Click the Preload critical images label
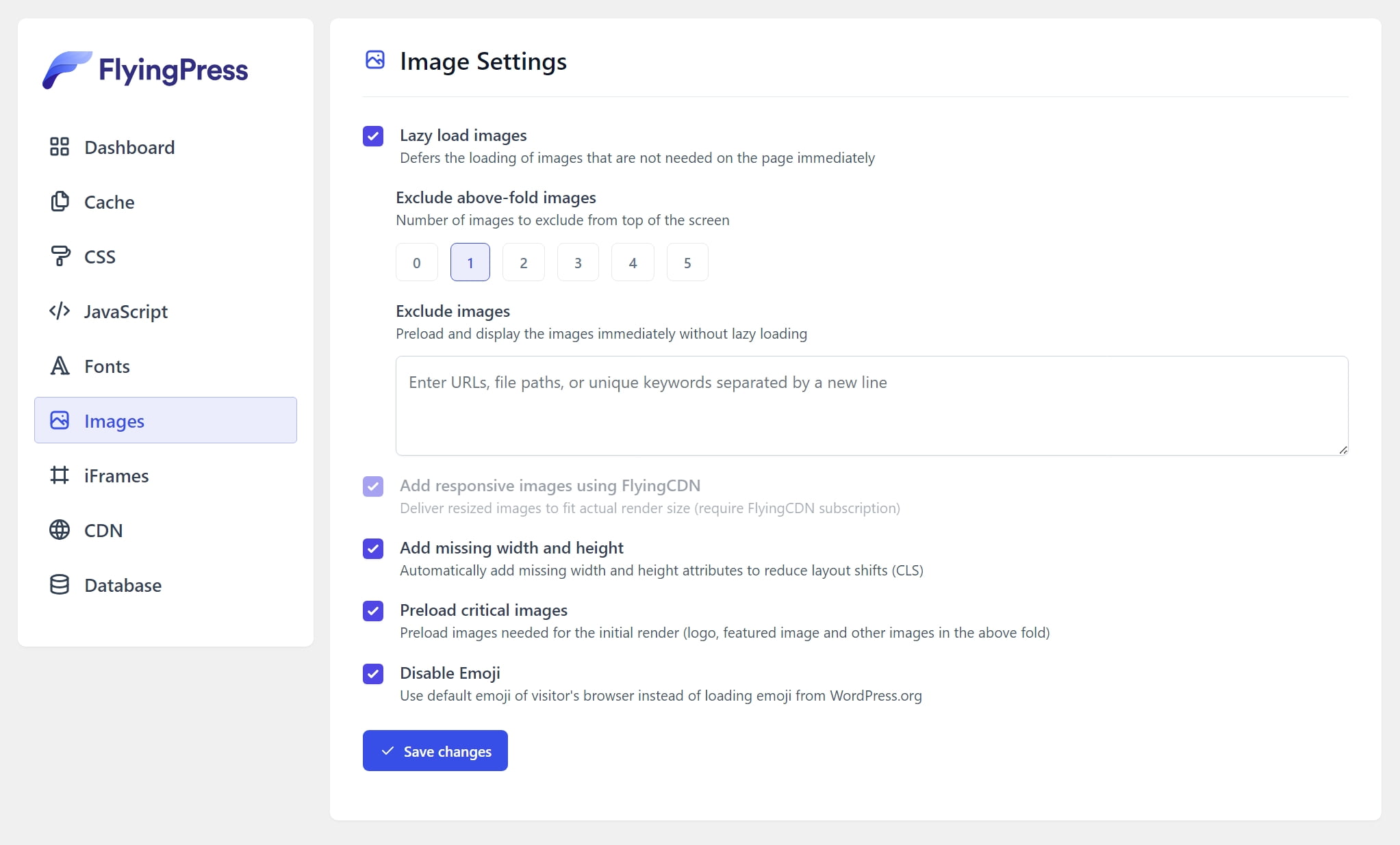The image size is (1400, 845). (x=483, y=610)
